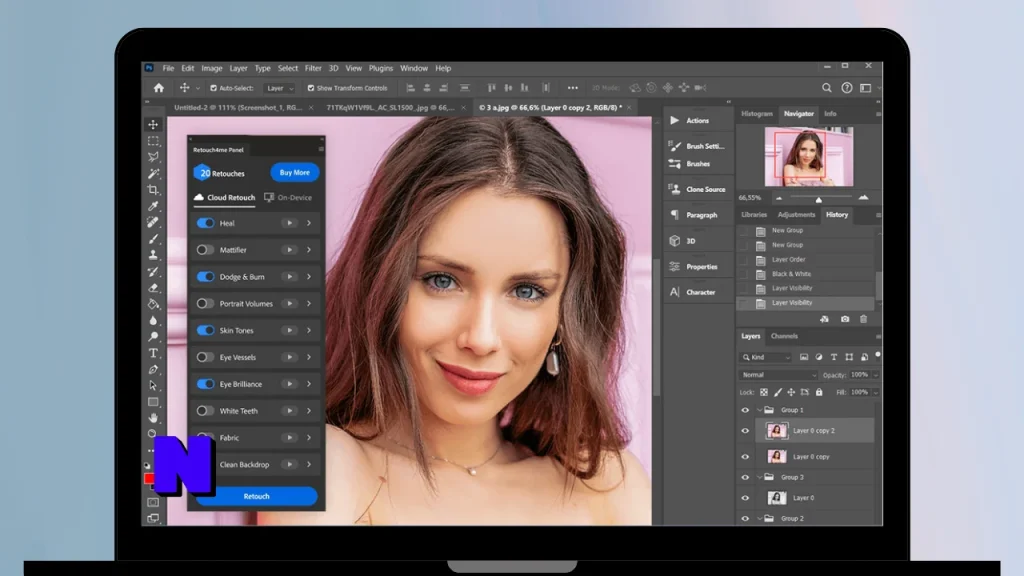Viewport: 1024px width, 576px height.
Task: Open the Plugins menu
Action: pyautogui.click(x=381, y=68)
